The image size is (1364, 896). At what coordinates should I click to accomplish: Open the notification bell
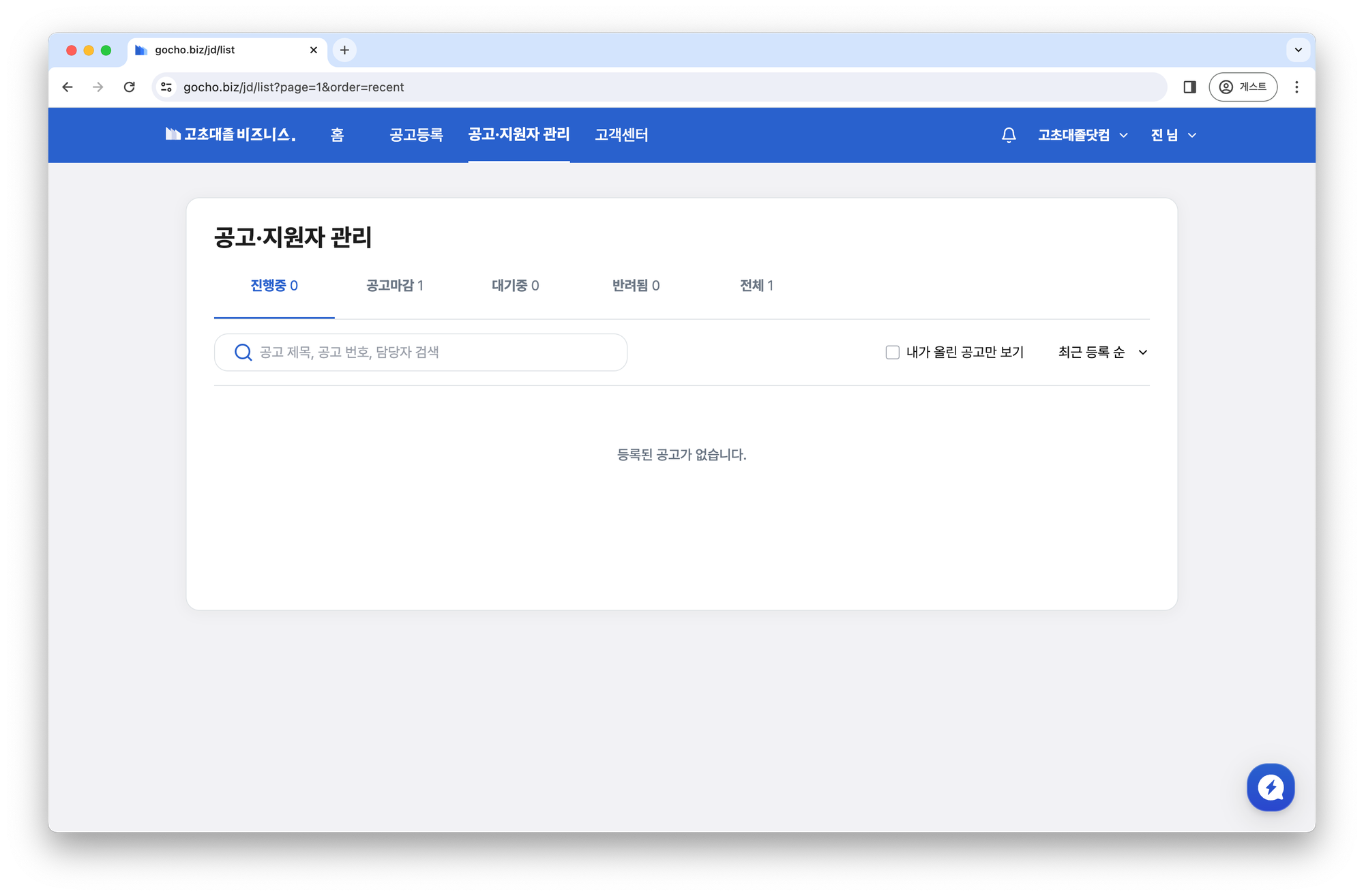point(1008,135)
